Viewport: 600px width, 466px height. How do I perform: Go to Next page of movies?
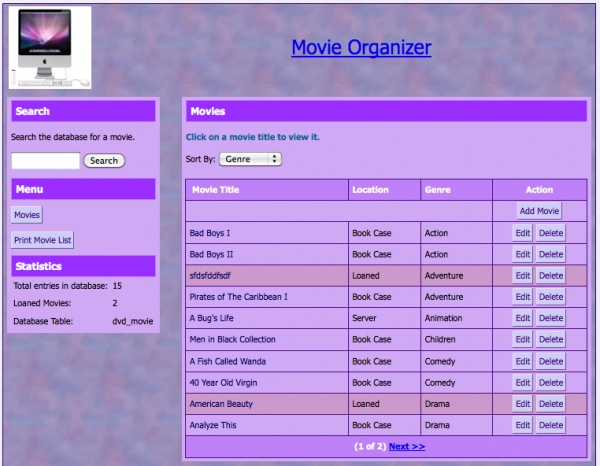(x=407, y=446)
